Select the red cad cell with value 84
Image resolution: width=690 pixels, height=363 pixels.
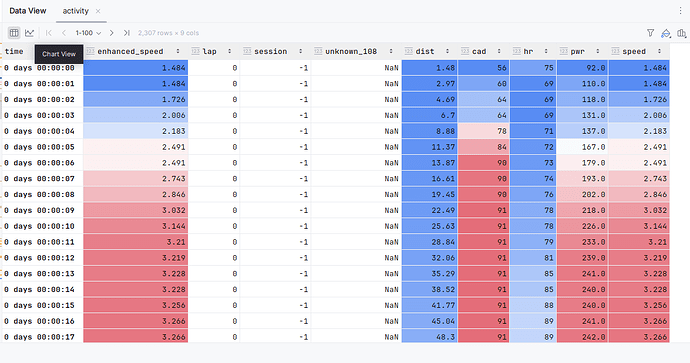point(484,147)
